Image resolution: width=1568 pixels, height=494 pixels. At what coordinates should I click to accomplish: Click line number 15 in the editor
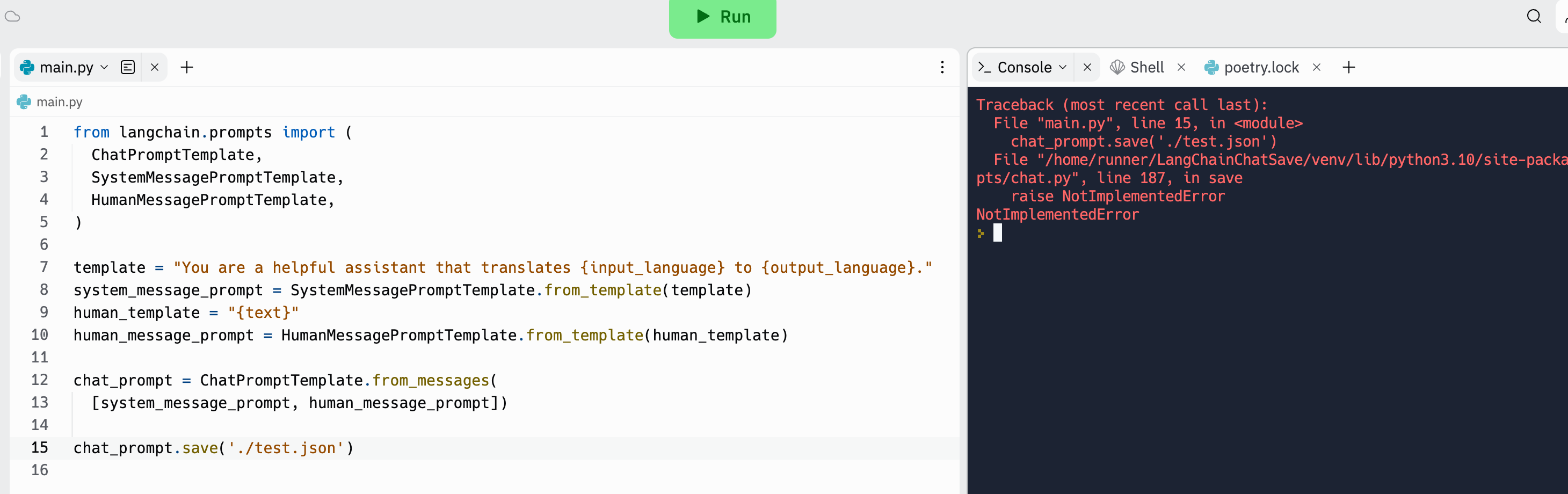(40, 448)
